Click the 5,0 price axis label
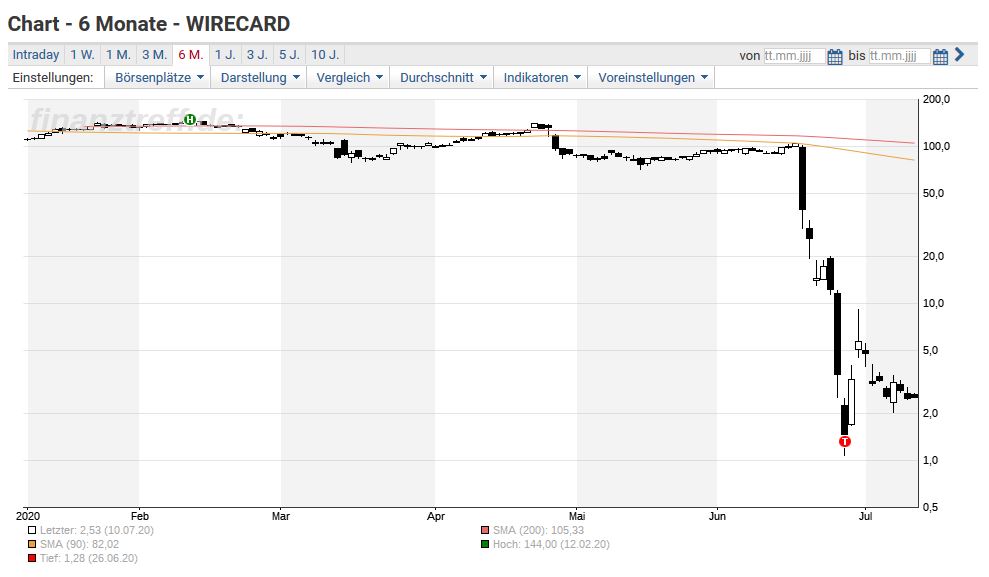Viewport: 989px width, 577px height. [931, 351]
